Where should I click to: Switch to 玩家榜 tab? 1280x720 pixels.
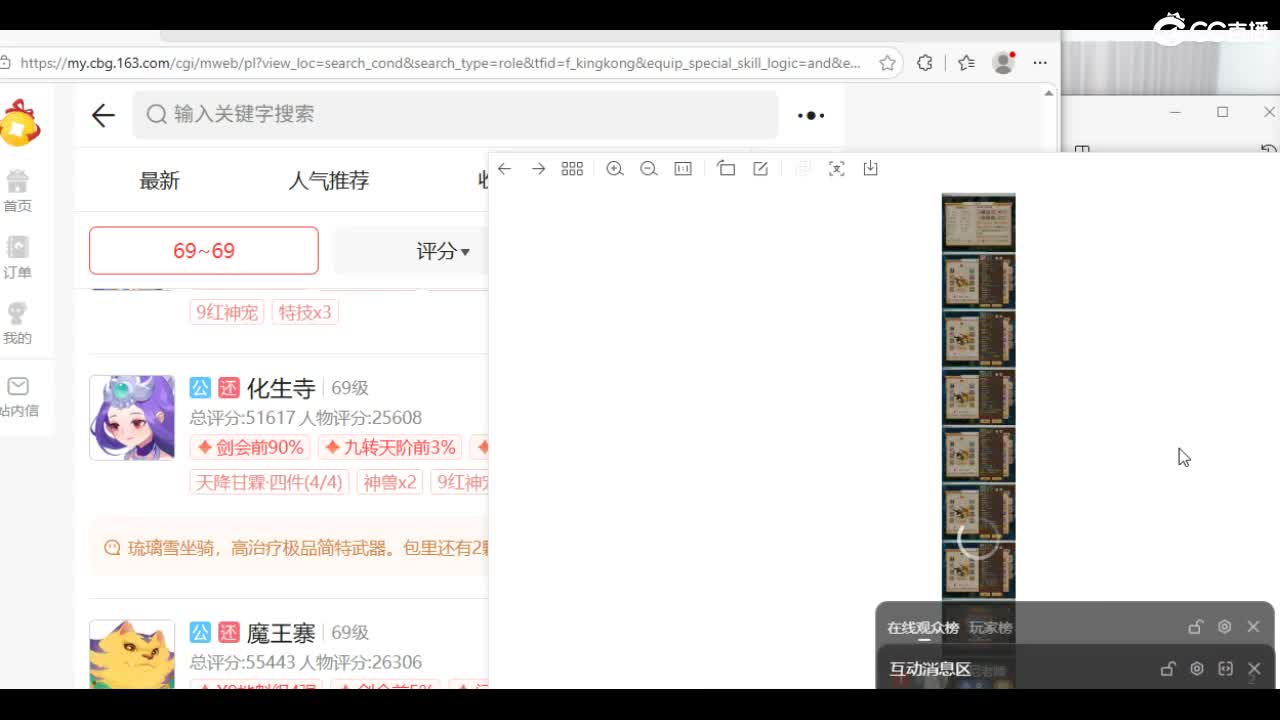[990, 628]
